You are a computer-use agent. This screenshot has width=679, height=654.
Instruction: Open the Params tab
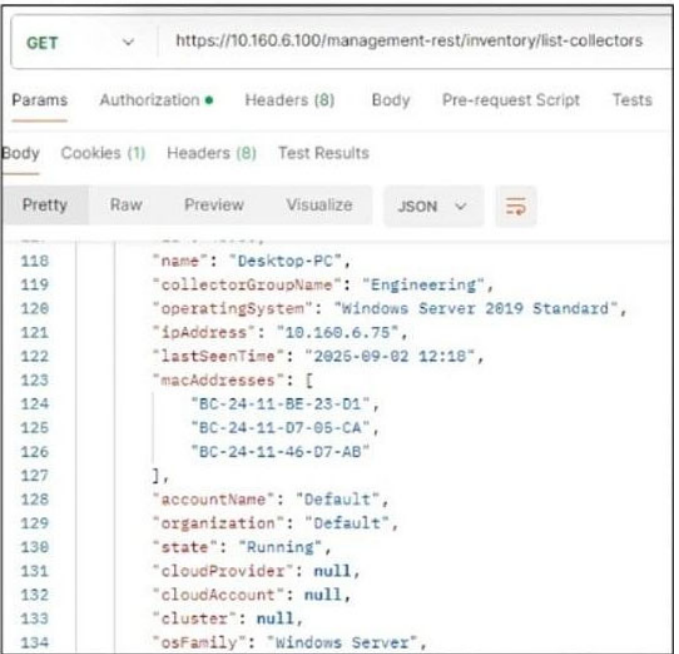pos(39,100)
